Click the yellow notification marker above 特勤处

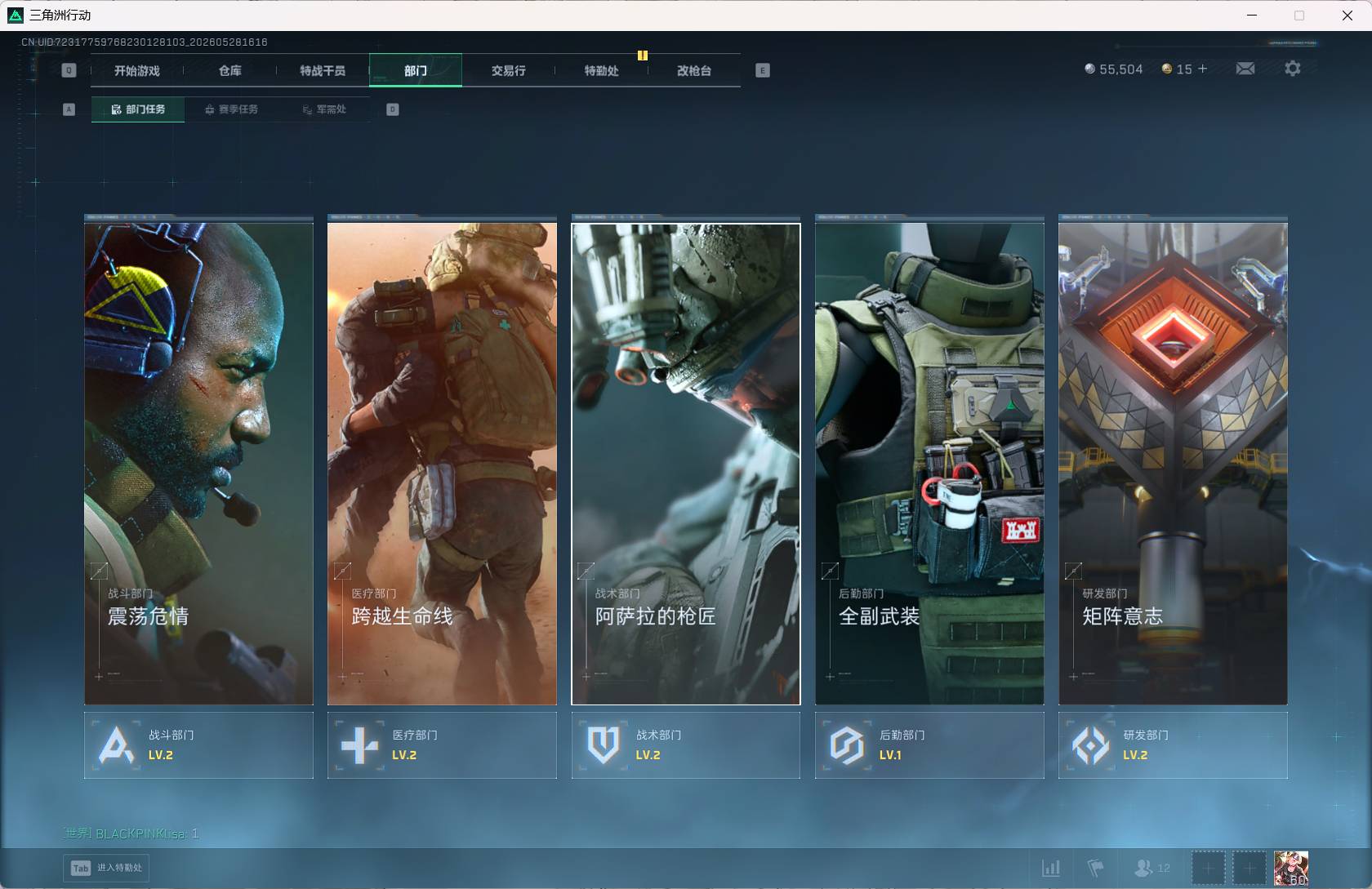click(x=643, y=56)
